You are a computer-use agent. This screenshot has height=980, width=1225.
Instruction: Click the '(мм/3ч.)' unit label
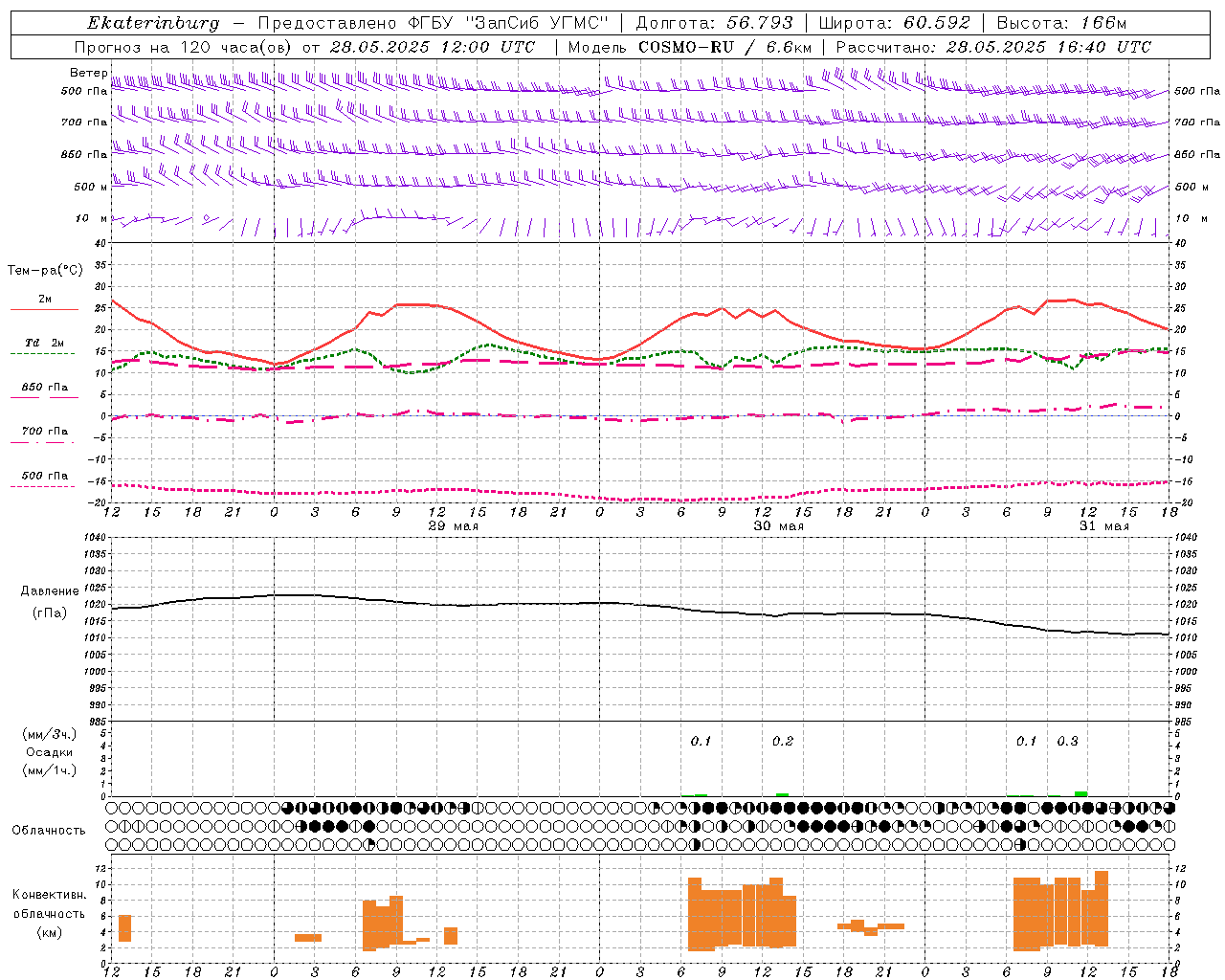pyautogui.click(x=50, y=734)
